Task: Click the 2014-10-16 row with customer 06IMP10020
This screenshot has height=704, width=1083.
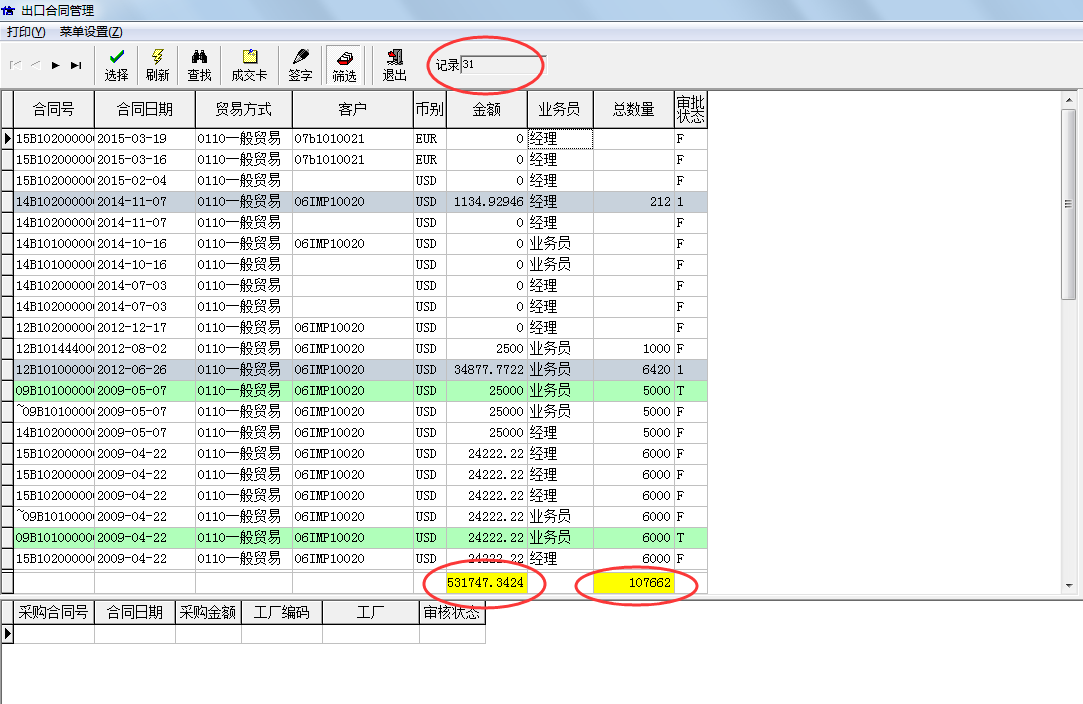Action: pyautogui.click(x=360, y=243)
